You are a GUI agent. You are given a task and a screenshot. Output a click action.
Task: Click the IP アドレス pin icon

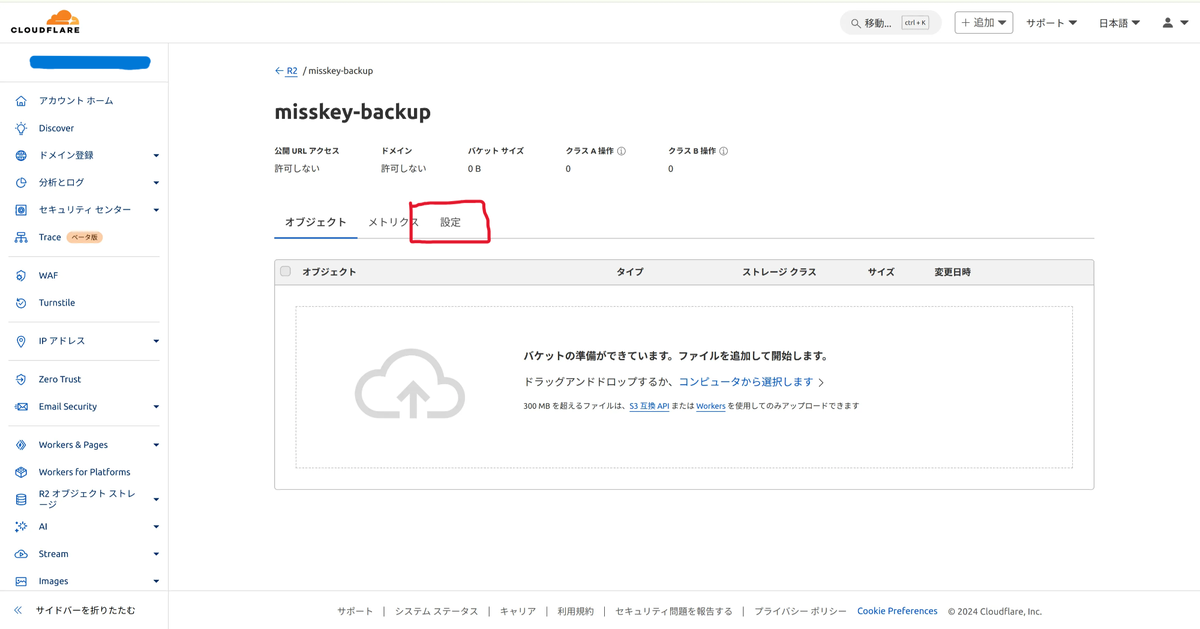(x=21, y=341)
